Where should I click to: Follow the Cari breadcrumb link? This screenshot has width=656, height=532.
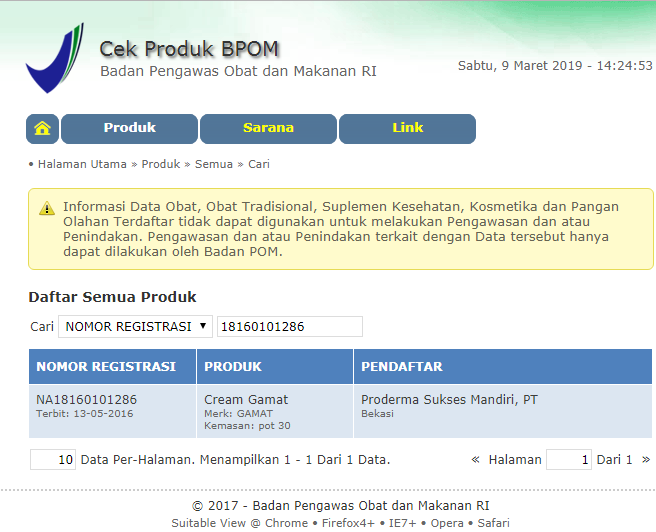coord(259,164)
